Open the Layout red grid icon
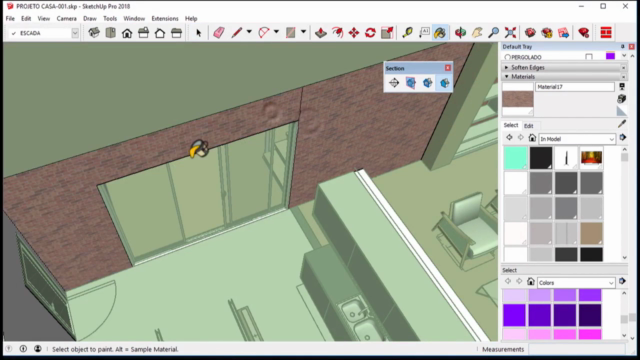 click(x=606, y=33)
